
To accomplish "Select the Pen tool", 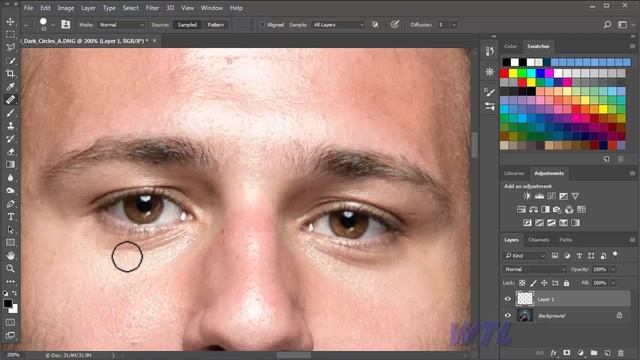I will click(11, 204).
